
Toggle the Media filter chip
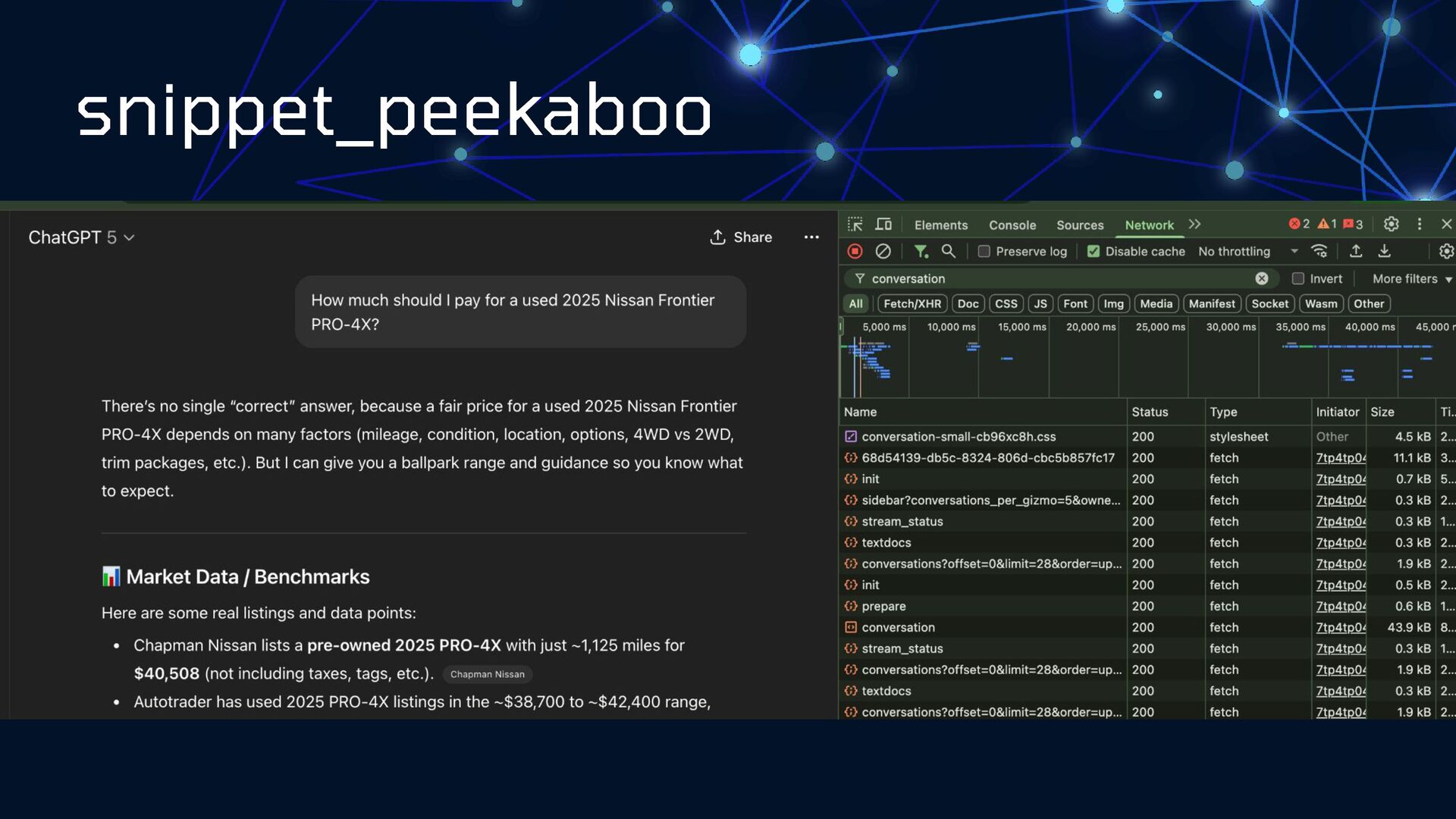1156,303
